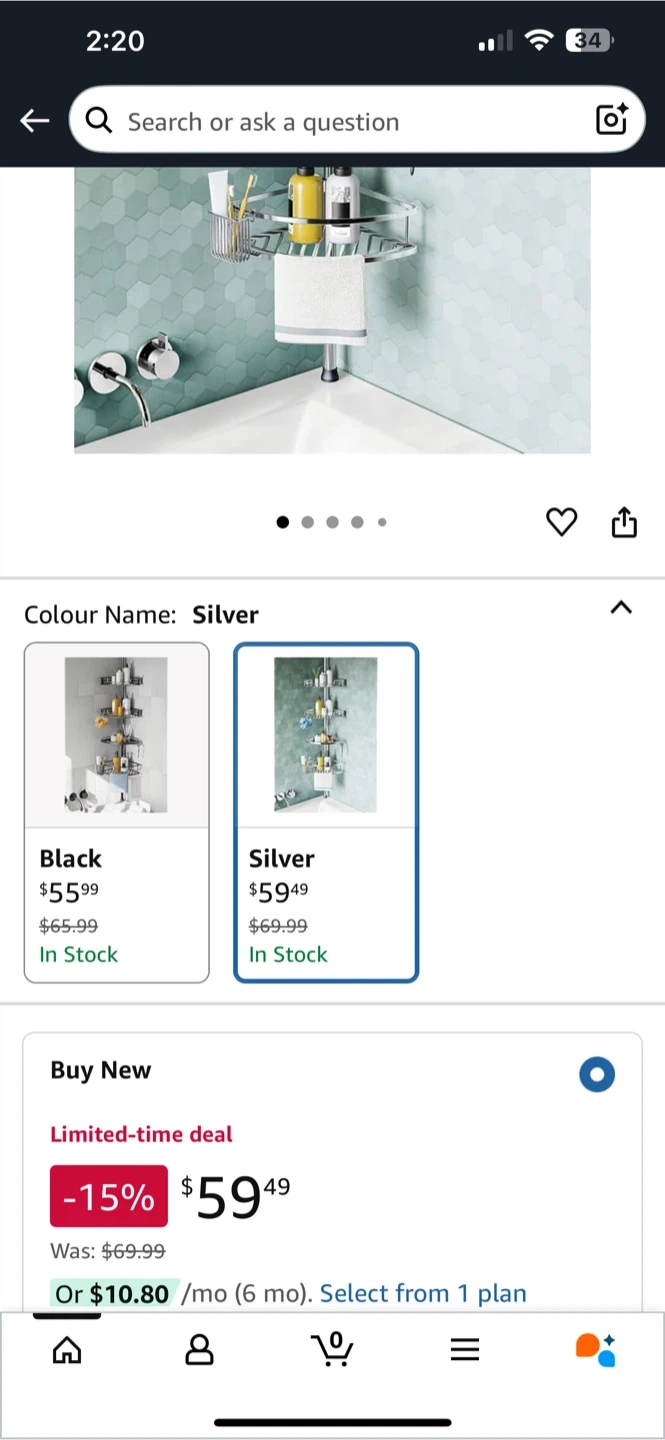
Task: Jump to fourth image carousel dot
Action: pyautogui.click(x=357, y=522)
